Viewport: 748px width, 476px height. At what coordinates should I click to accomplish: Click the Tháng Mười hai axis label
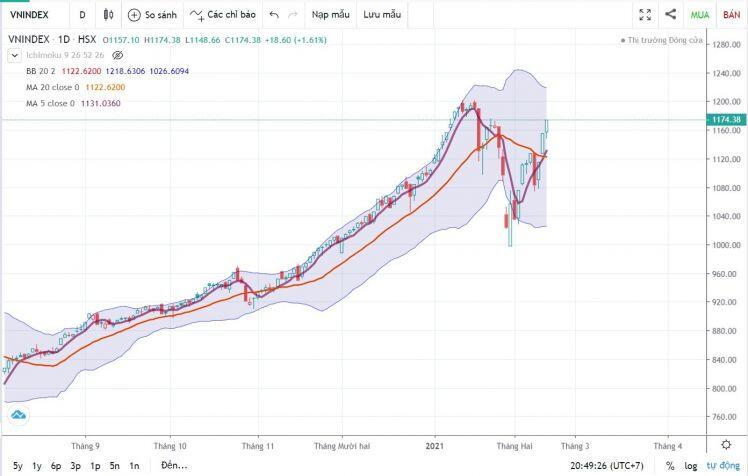coord(342,446)
